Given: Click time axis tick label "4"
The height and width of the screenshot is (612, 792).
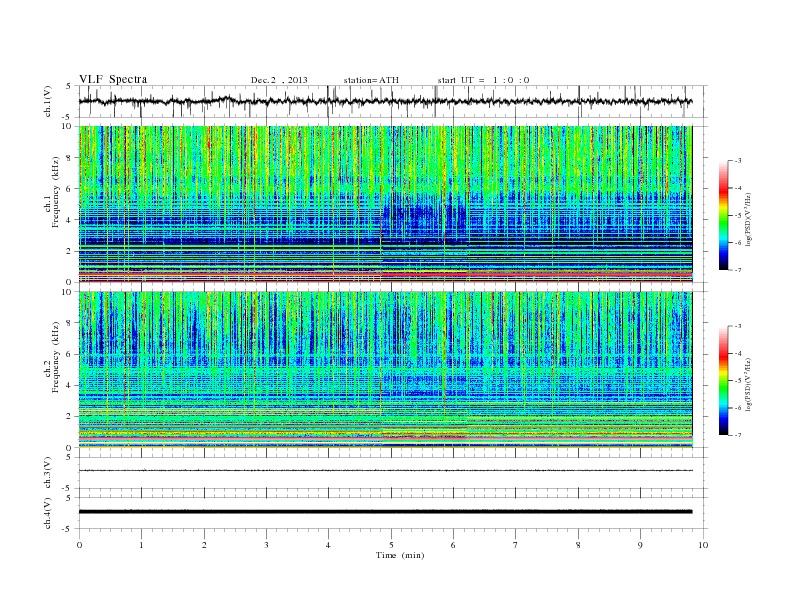Looking at the screenshot, I should [x=329, y=545].
